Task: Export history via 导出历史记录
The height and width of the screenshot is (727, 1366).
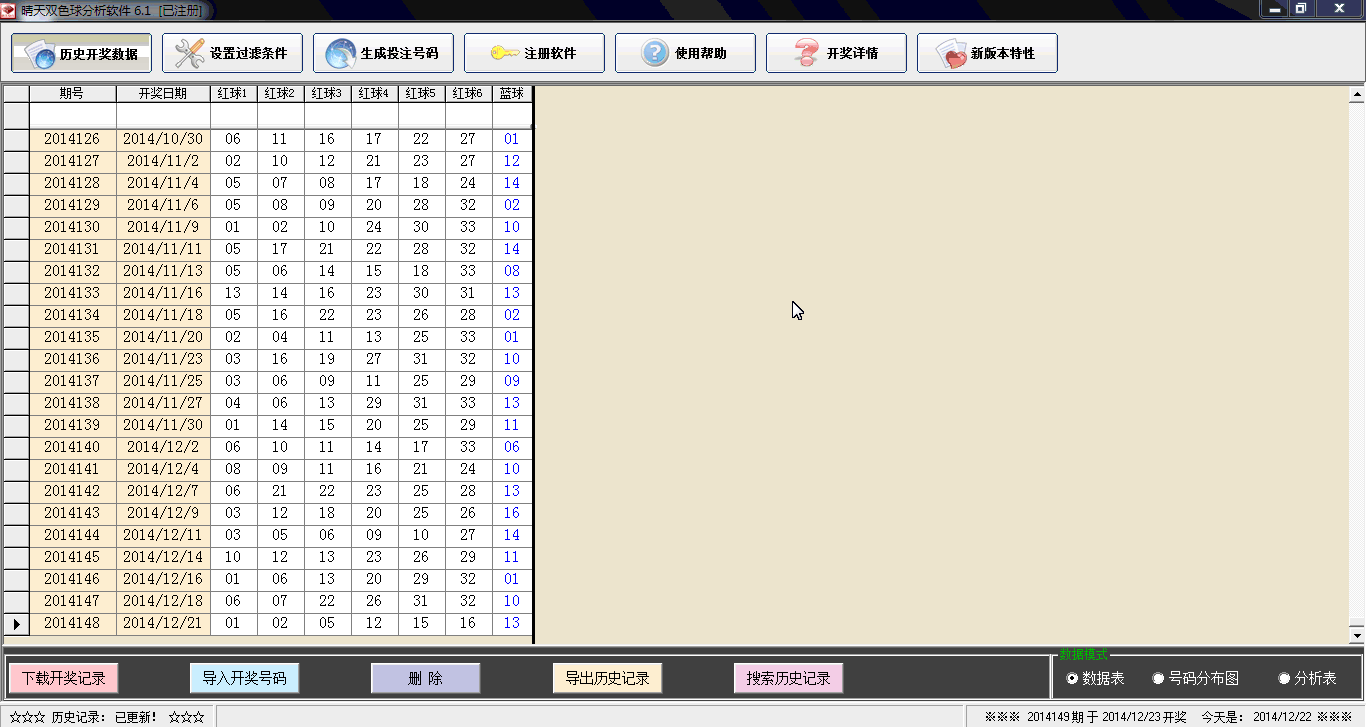Action: pyautogui.click(x=606, y=677)
